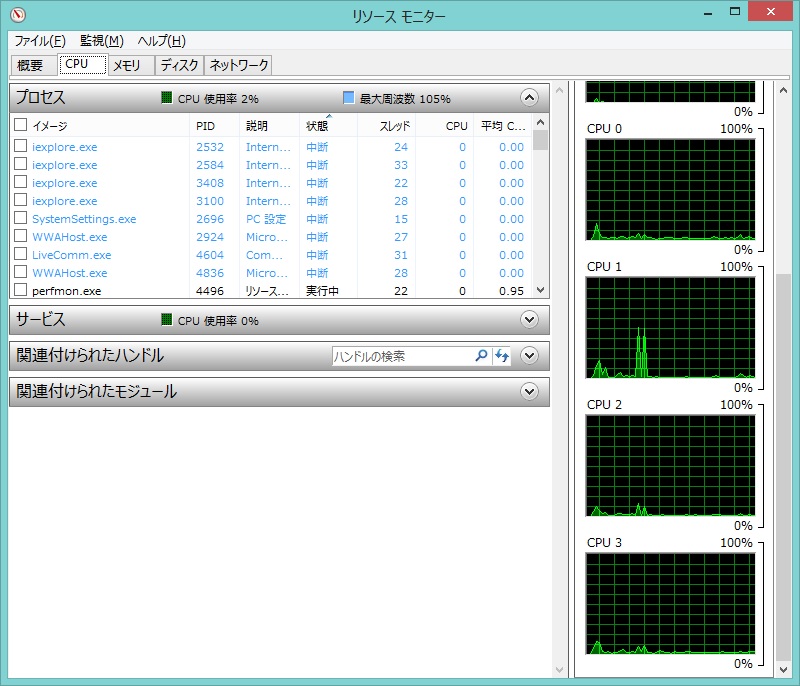The image size is (800, 686).
Task: Toggle the SystemSettings.exe checkbox
Action: (x=20, y=219)
